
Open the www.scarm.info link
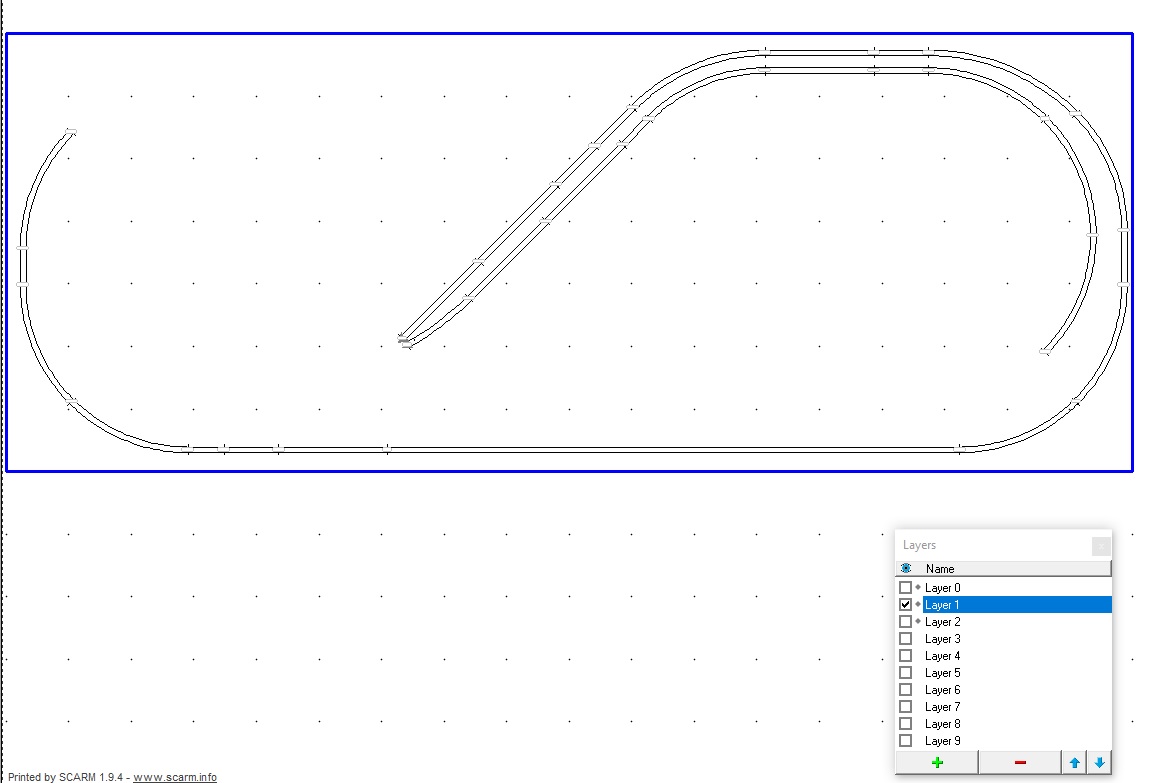tap(175, 777)
